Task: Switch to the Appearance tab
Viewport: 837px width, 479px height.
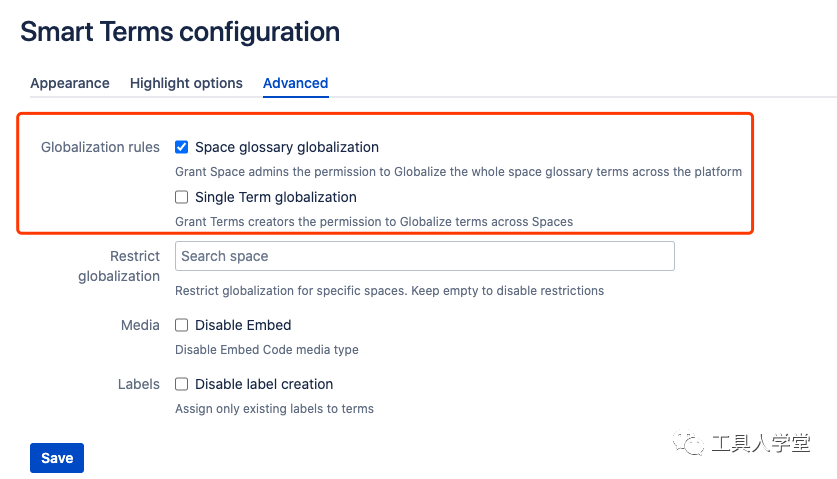Action: click(70, 83)
